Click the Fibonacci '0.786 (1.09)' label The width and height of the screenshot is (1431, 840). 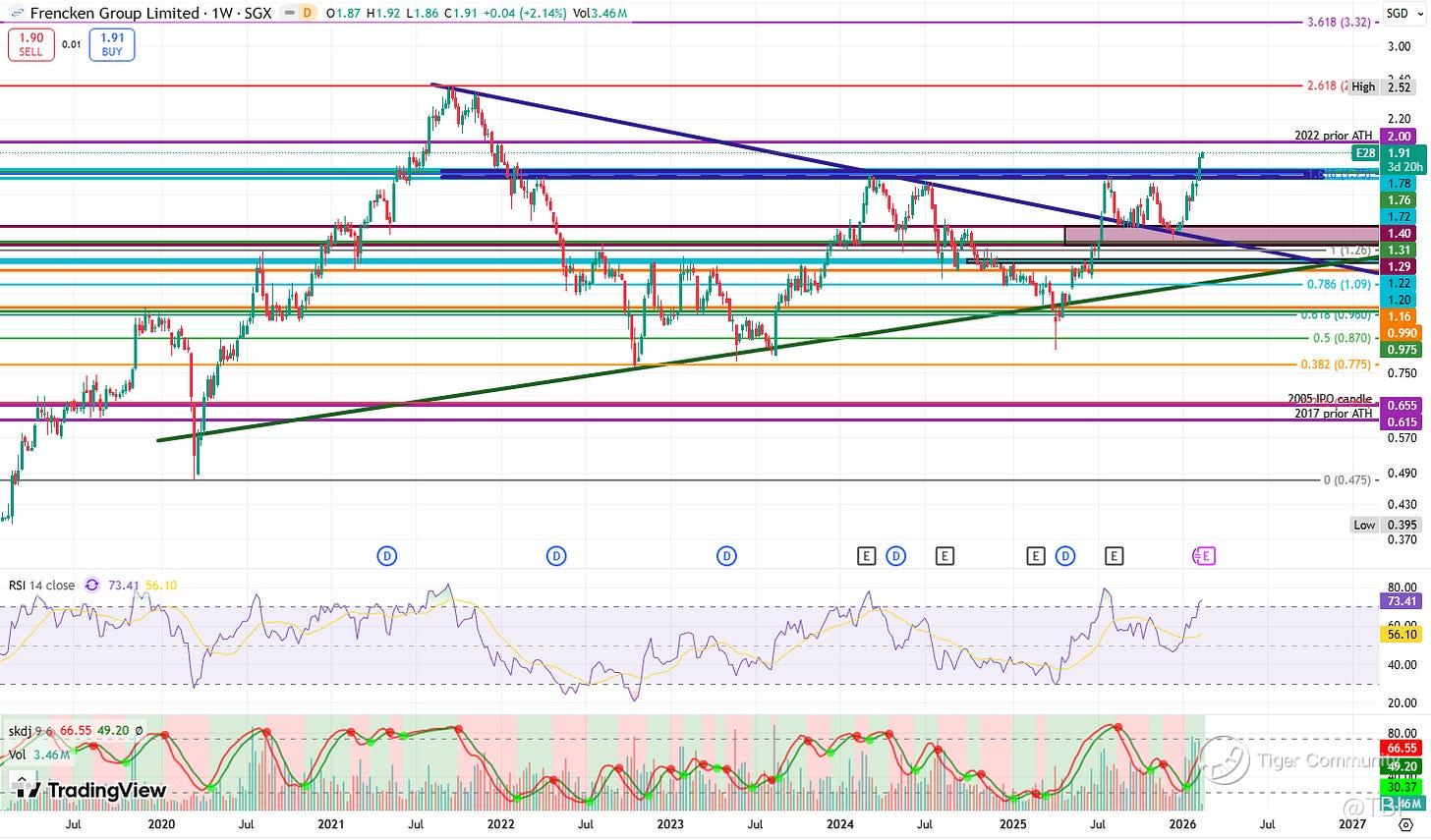pyautogui.click(x=1340, y=284)
